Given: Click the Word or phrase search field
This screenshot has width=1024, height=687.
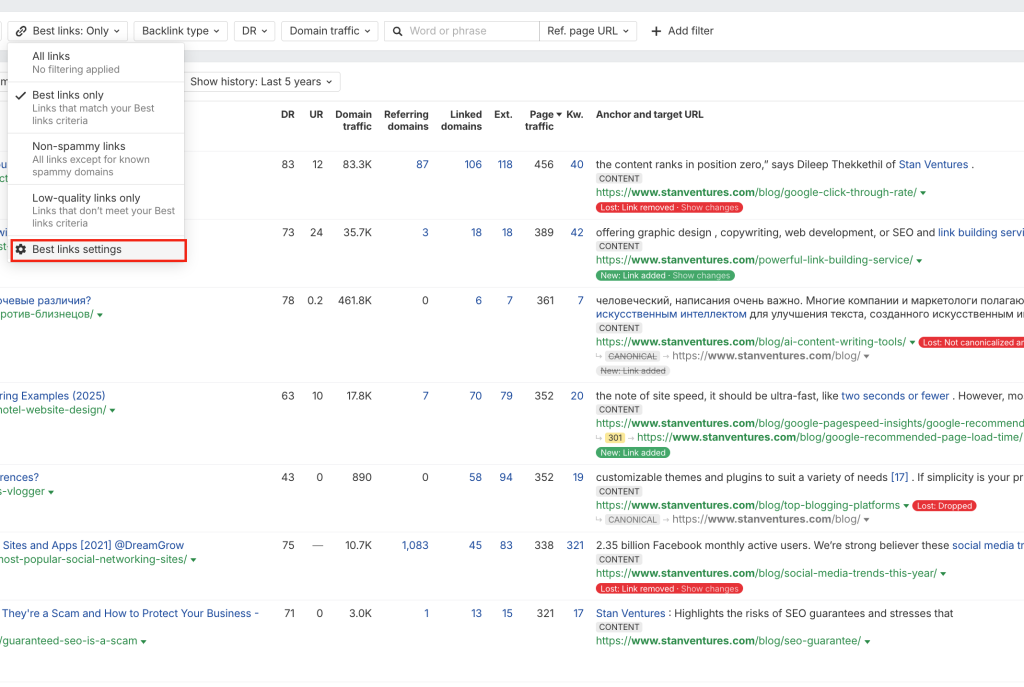Looking at the screenshot, I should coord(470,31).
